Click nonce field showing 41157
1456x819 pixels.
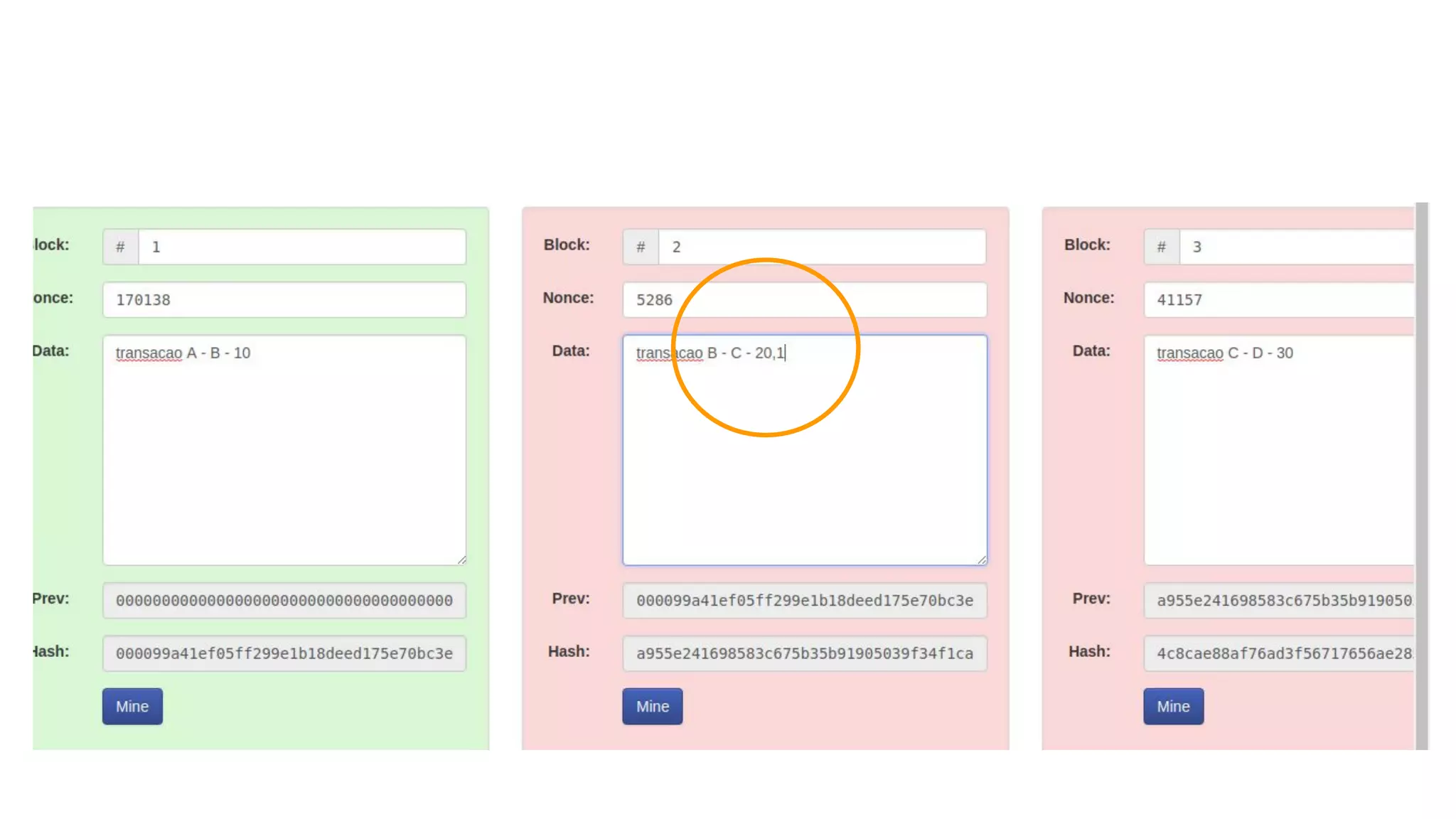click(1278, 299)
